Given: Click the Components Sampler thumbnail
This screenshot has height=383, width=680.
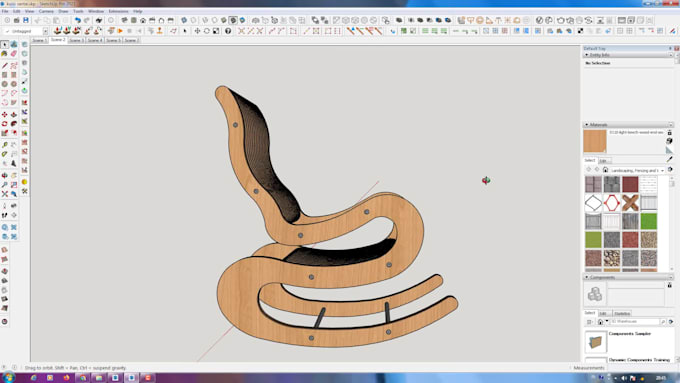Looking at the screenshot, I should 595,342.
